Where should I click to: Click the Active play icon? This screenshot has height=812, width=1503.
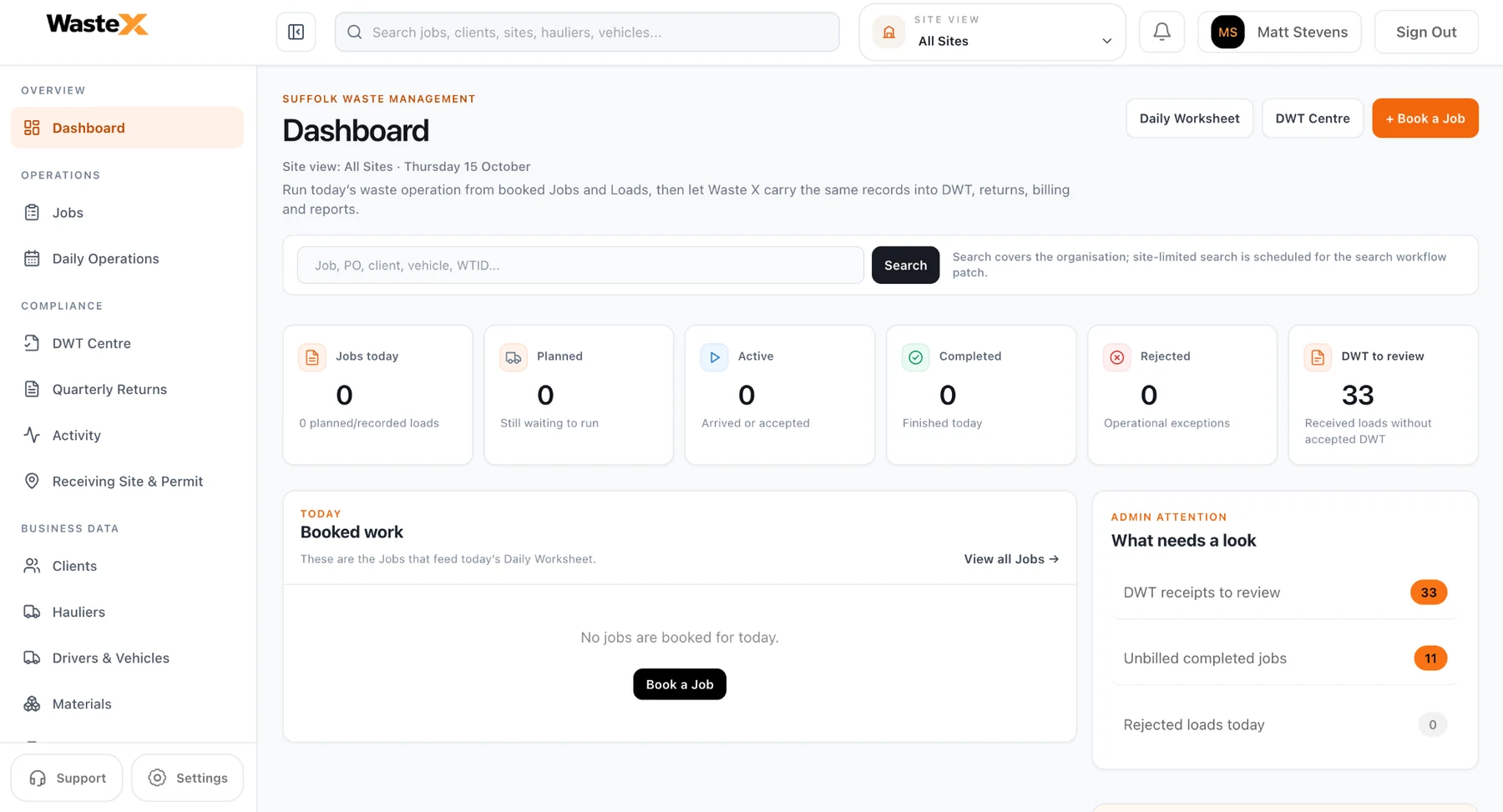pyautogui.click(x=715, y=357)
